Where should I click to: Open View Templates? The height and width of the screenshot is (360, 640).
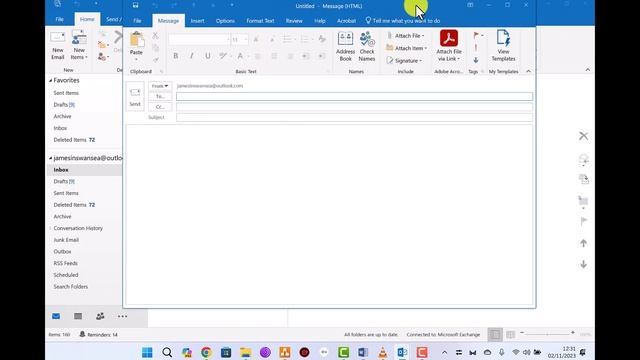(x=503, y=46)
